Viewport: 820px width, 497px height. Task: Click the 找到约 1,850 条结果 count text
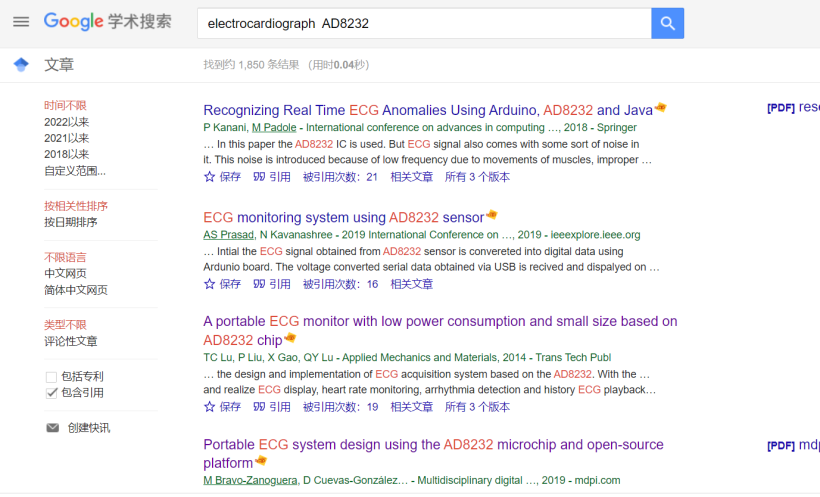(x=251, y=65)
